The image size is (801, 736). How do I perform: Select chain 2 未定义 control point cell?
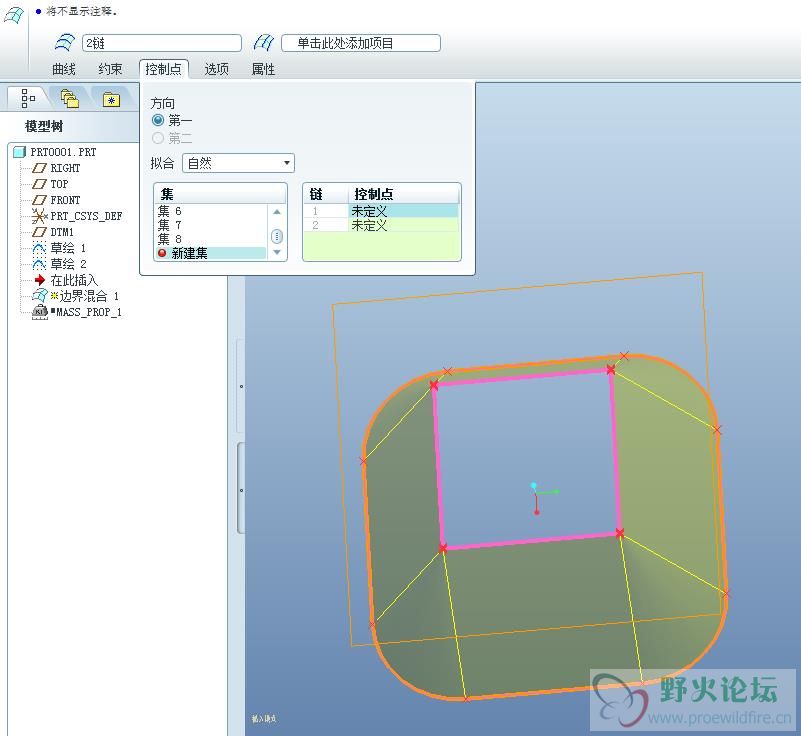[404, 225]
